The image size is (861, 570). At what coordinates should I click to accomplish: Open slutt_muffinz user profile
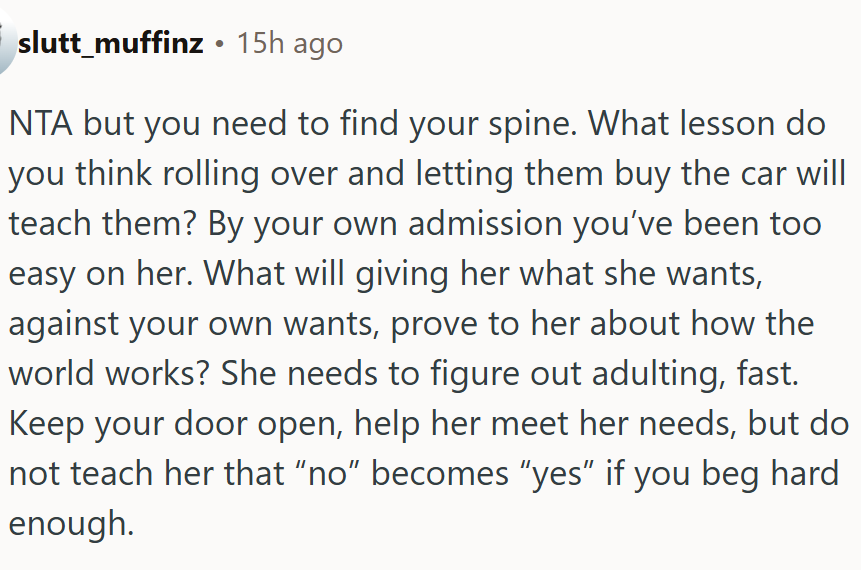point(111,44)
